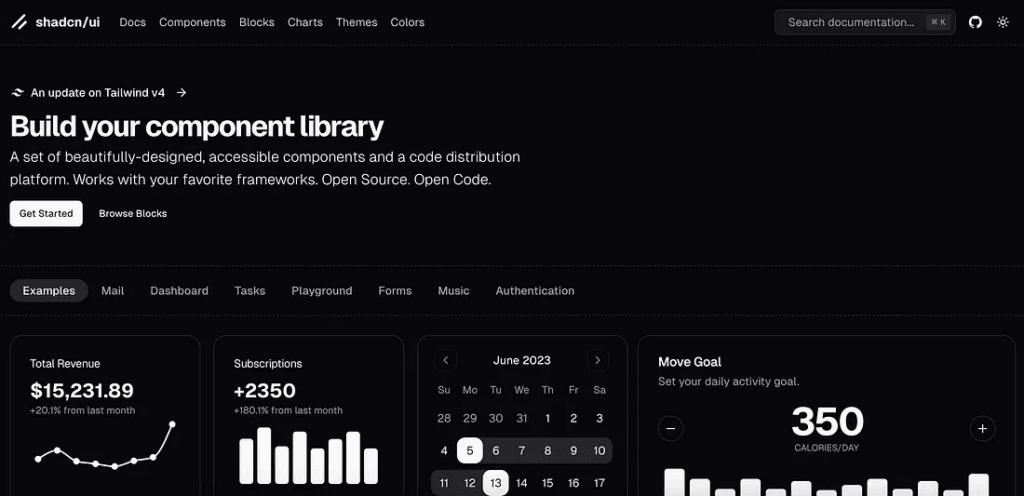Click the arrow after Tailwind v4 update

pos(182,93)
